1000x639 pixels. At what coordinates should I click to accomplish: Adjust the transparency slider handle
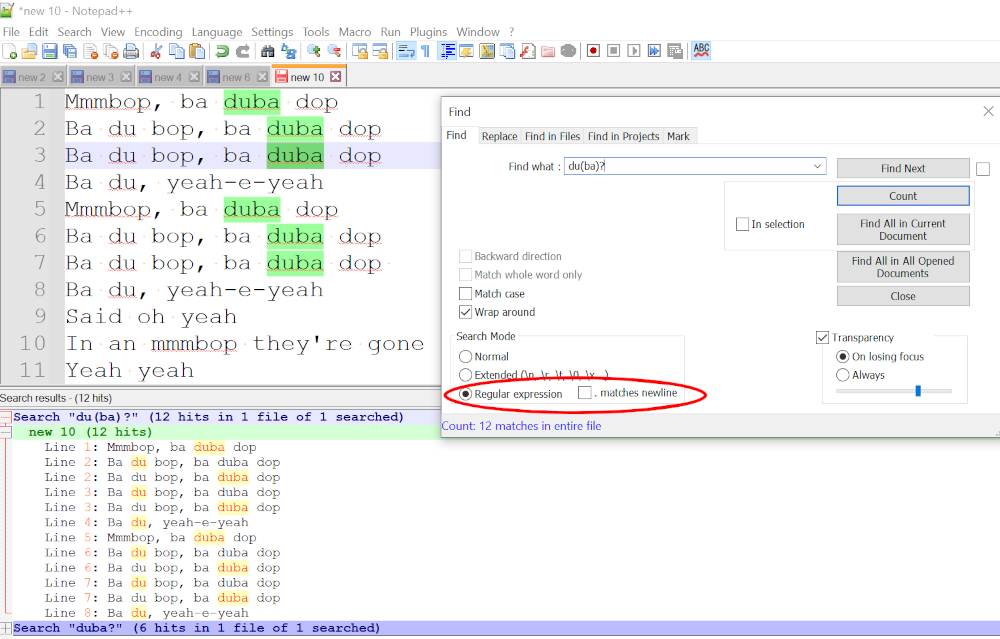click(x=918, y=391)
